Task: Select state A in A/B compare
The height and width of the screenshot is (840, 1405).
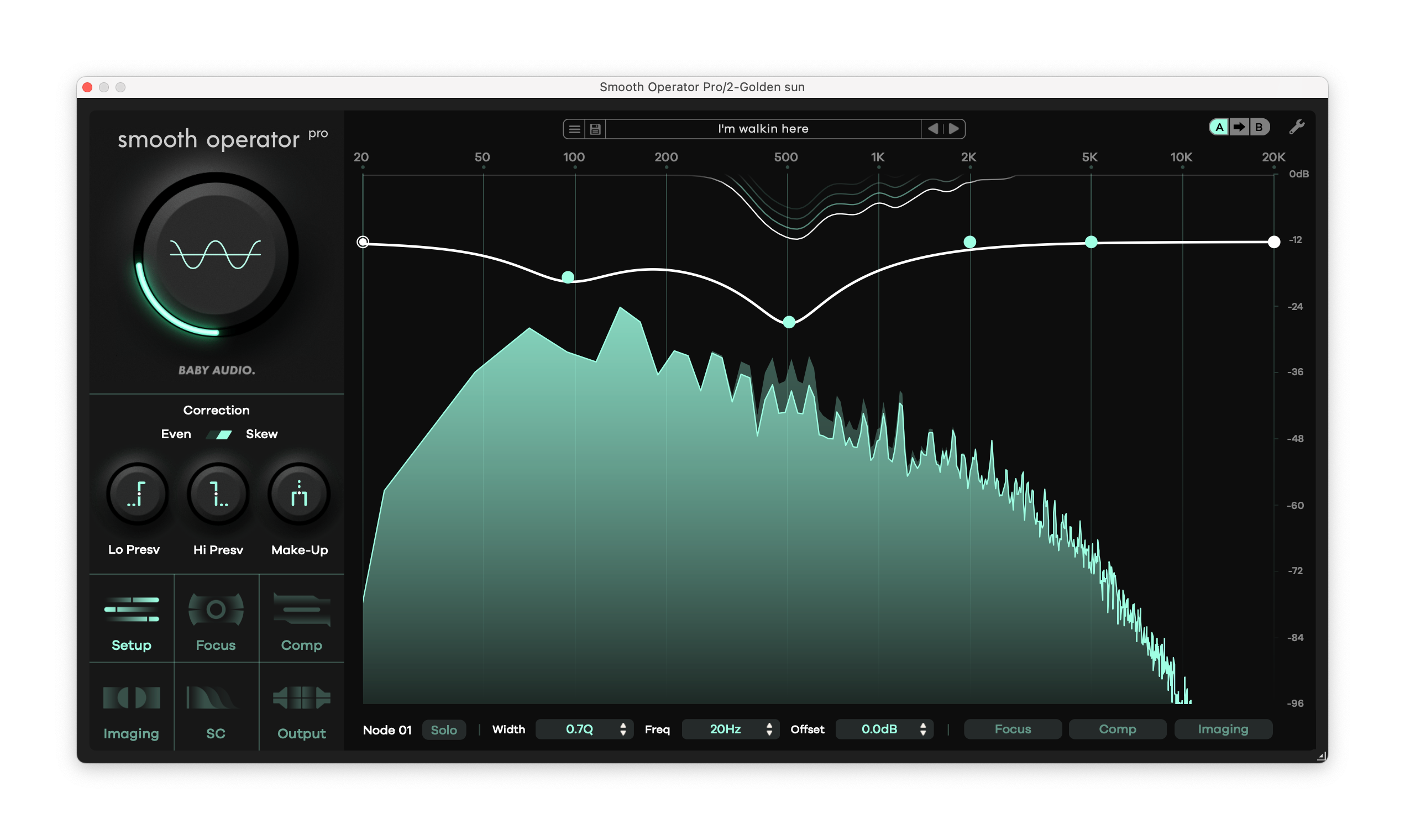Action: [1219, 127]
